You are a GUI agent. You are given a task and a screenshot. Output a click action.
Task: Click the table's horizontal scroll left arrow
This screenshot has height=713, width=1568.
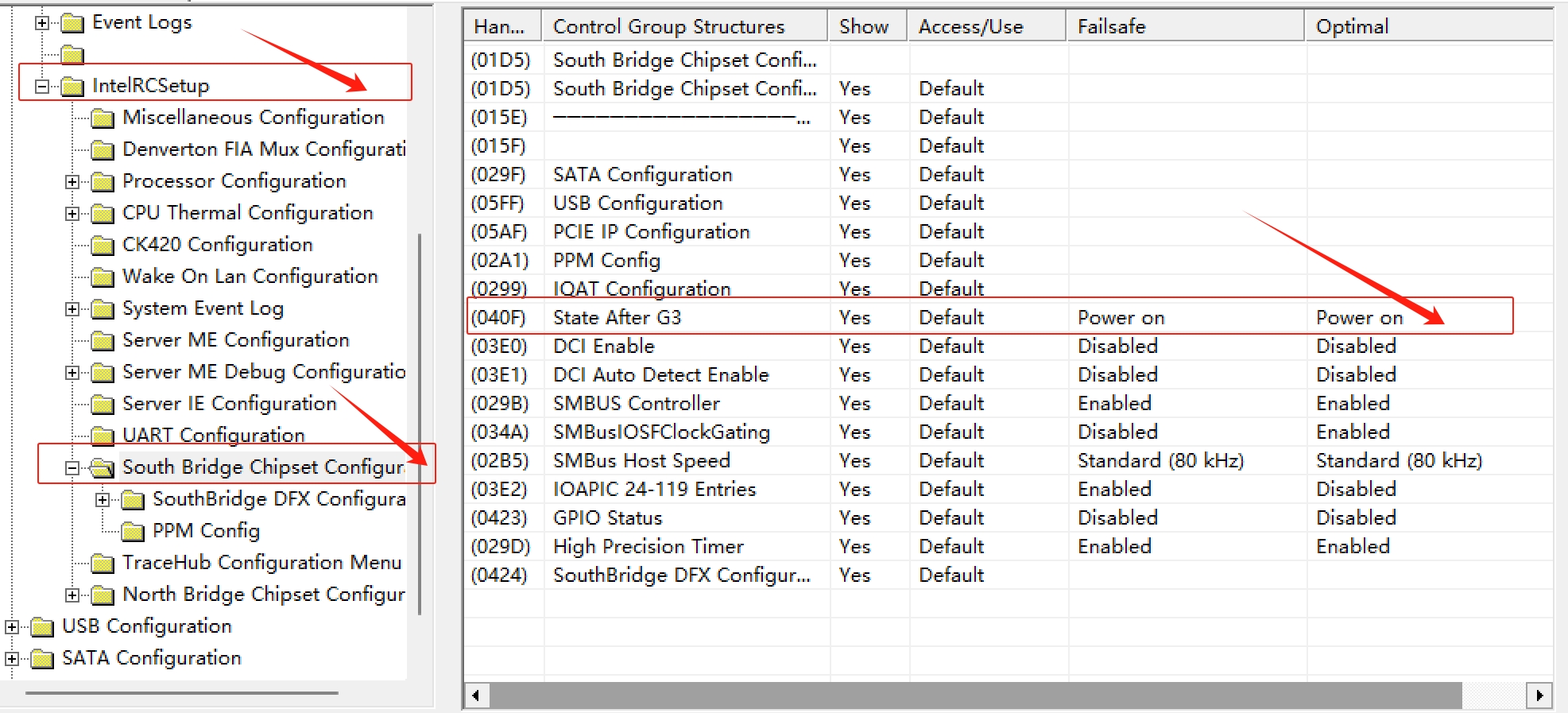pyautogui.click(x=476, y=696)
